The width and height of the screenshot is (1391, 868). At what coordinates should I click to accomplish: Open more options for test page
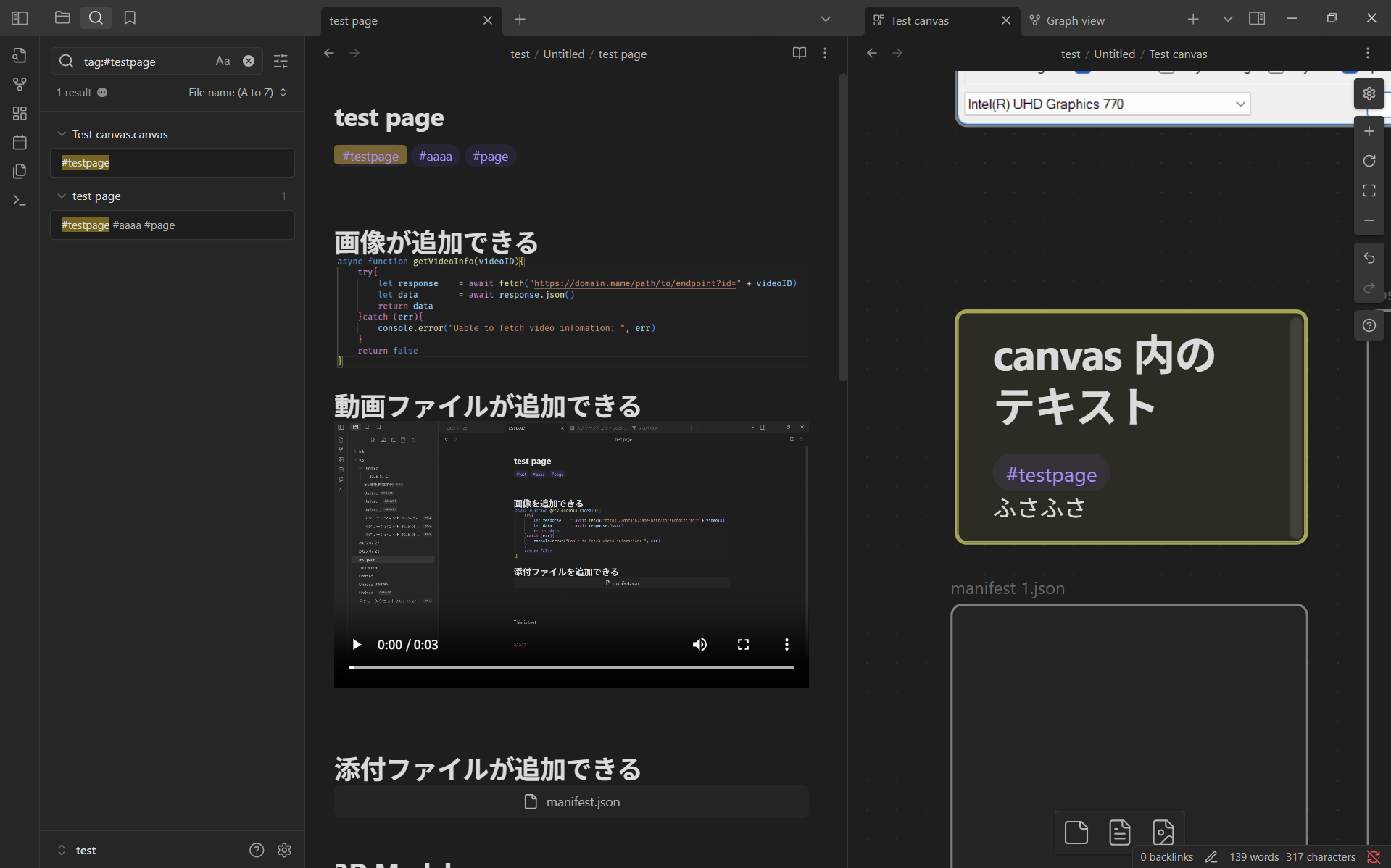[825, 53]
